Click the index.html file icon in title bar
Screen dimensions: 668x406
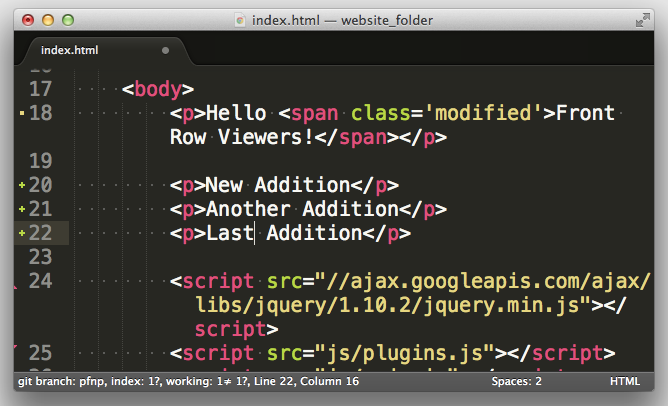pos(240,19)
